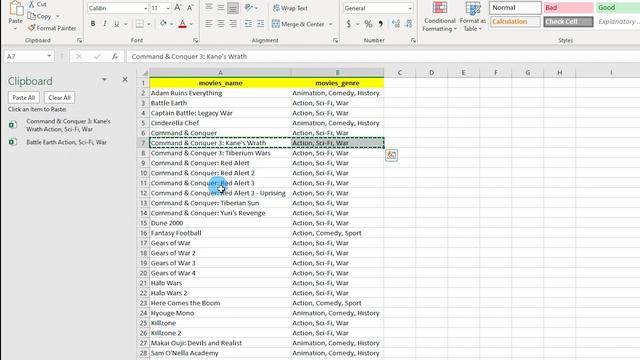
Task: Select column C header
Action: pyautogui.click(x=400, y=73)
